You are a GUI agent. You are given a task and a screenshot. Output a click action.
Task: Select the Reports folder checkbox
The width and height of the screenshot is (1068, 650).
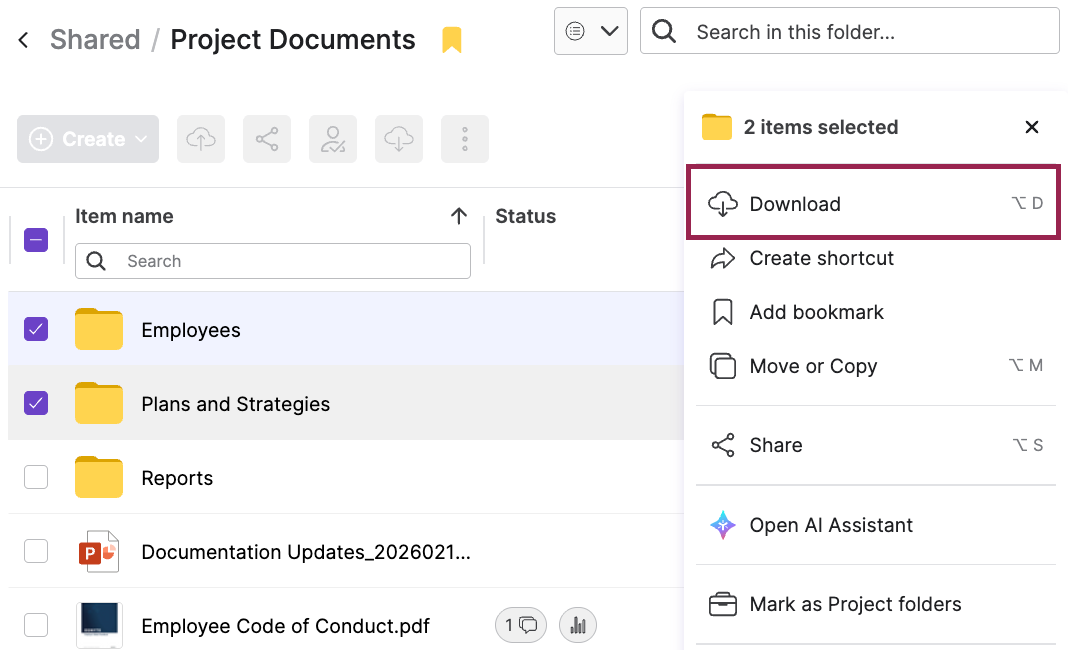click(36, 477)
